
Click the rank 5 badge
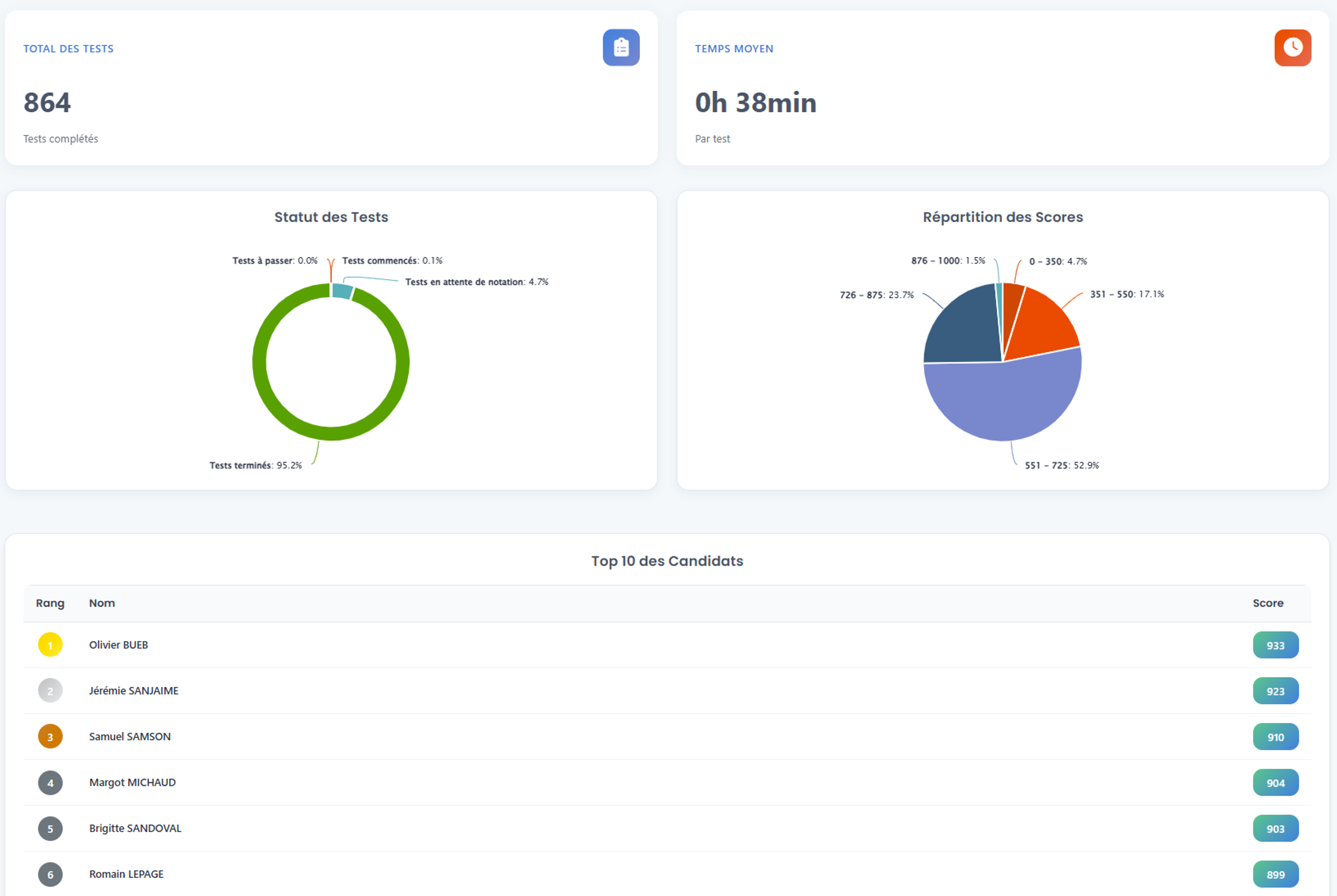point(50,828)
